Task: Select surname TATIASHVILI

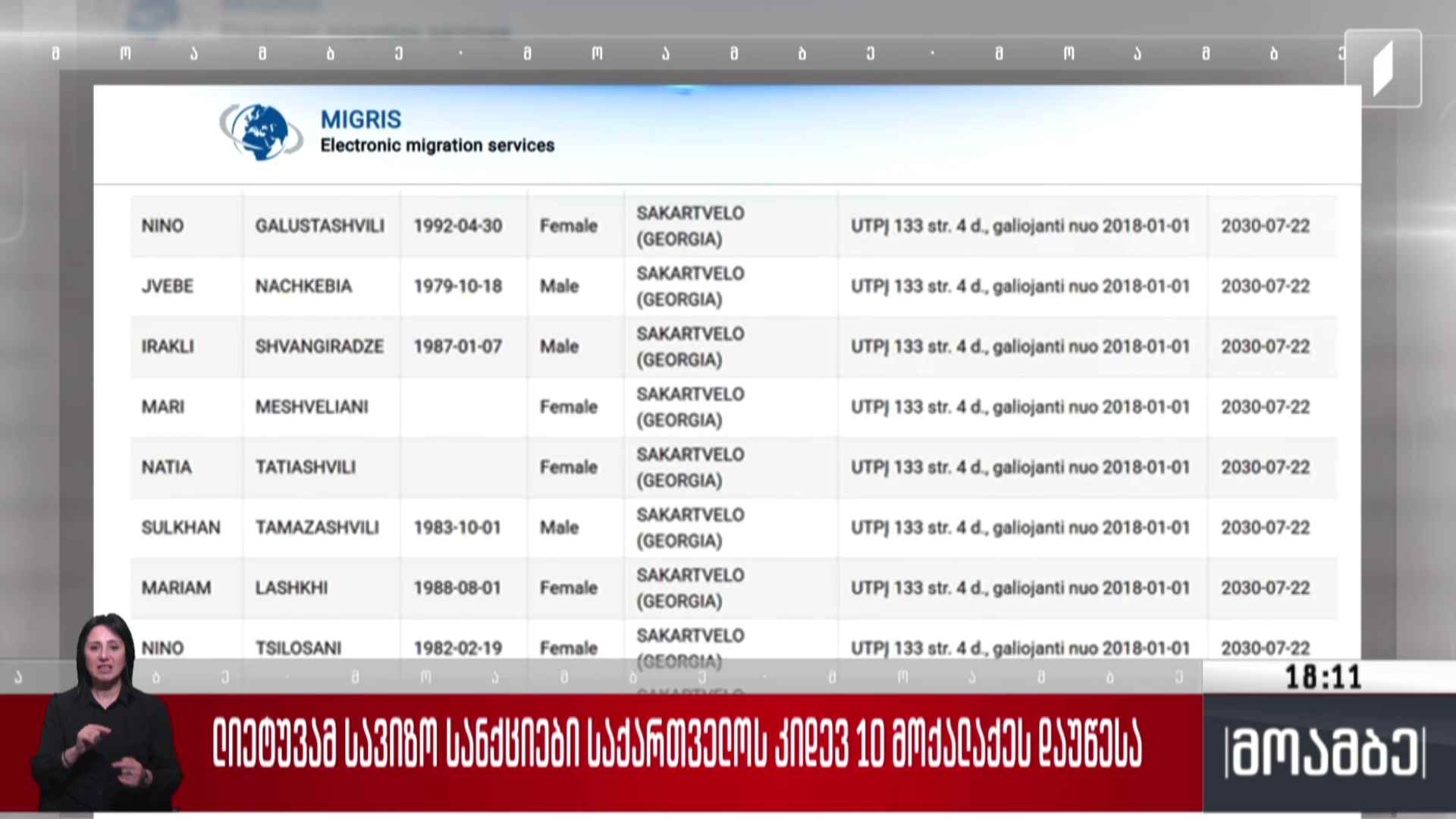Action: point(305,467)
